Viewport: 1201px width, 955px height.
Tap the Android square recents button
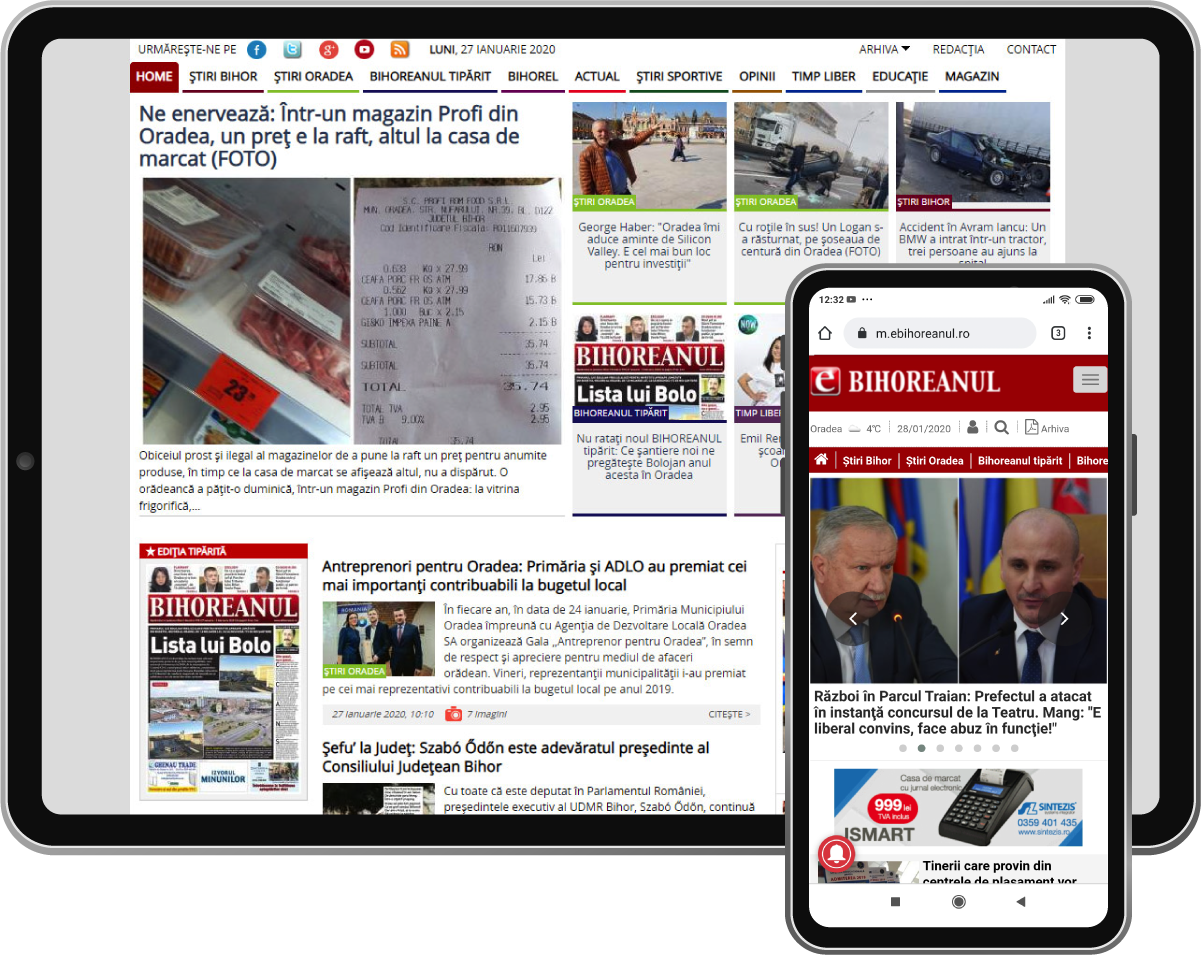tap(895, 902)
